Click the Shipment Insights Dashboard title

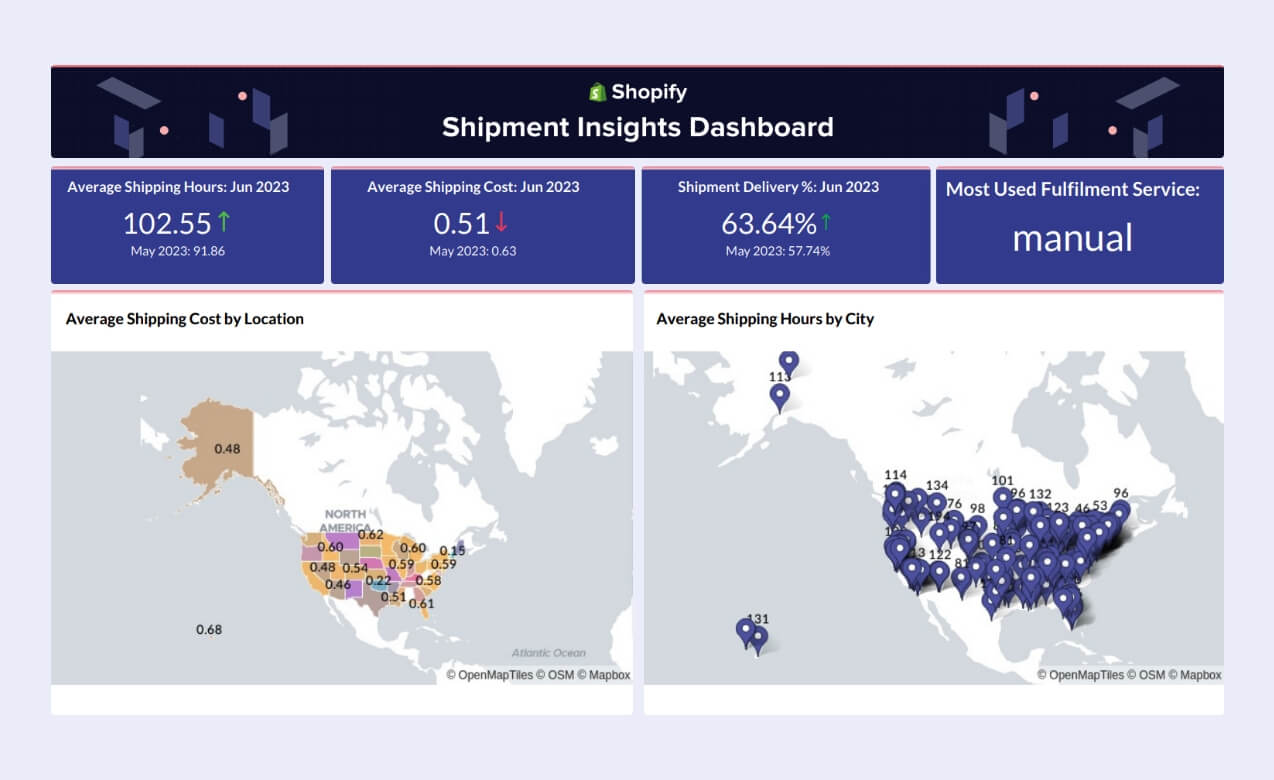point(637,127)
